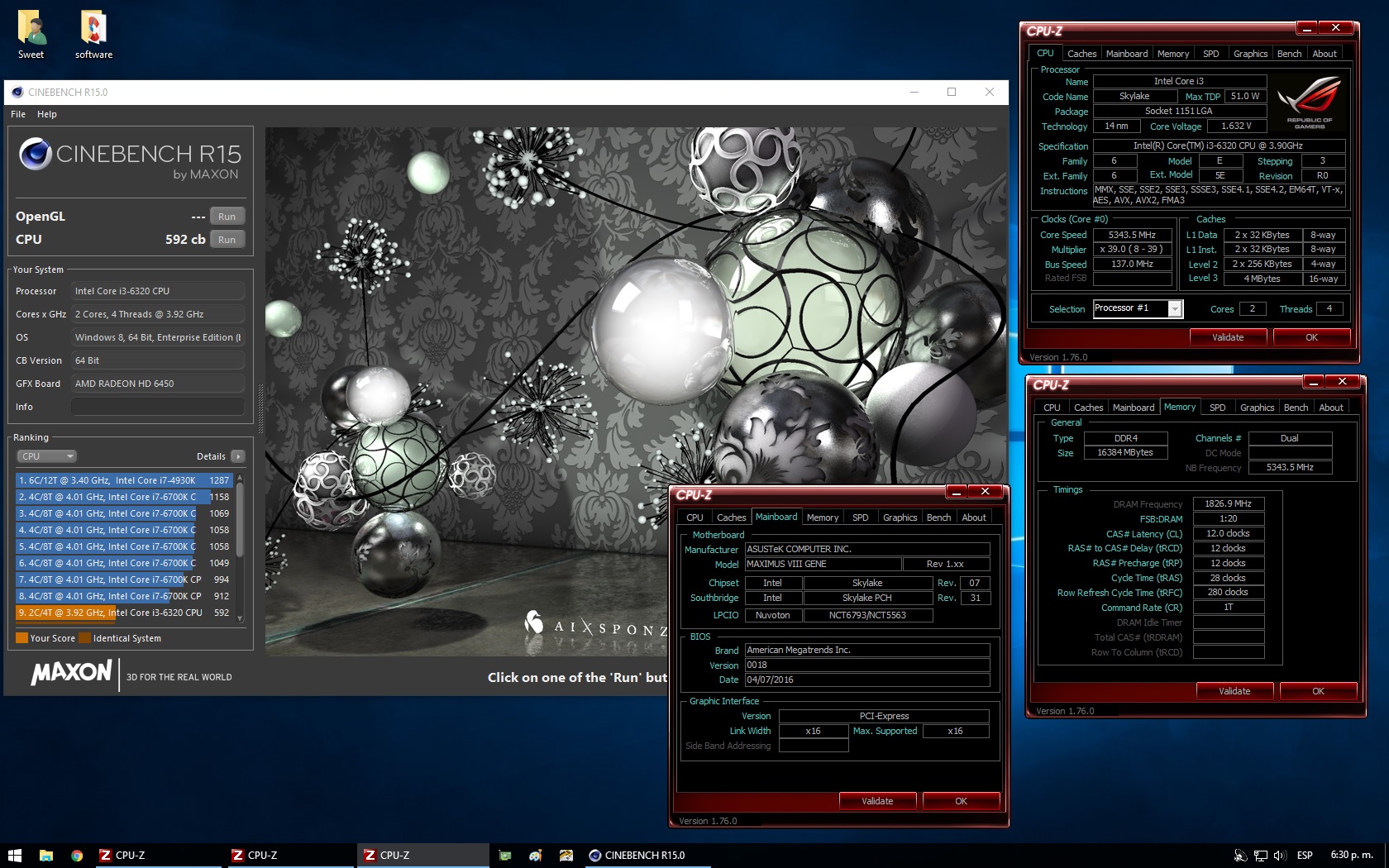Click OK in CPU-Z processor window
The image size is (1389, 868).
pos(1311,337)
